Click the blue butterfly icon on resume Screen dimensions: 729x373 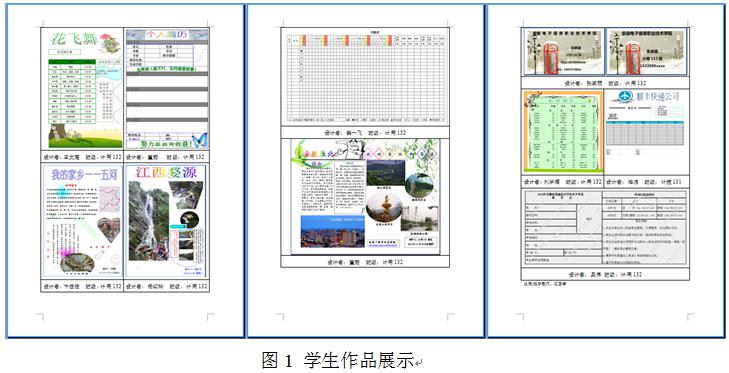(x=200, y=140)
